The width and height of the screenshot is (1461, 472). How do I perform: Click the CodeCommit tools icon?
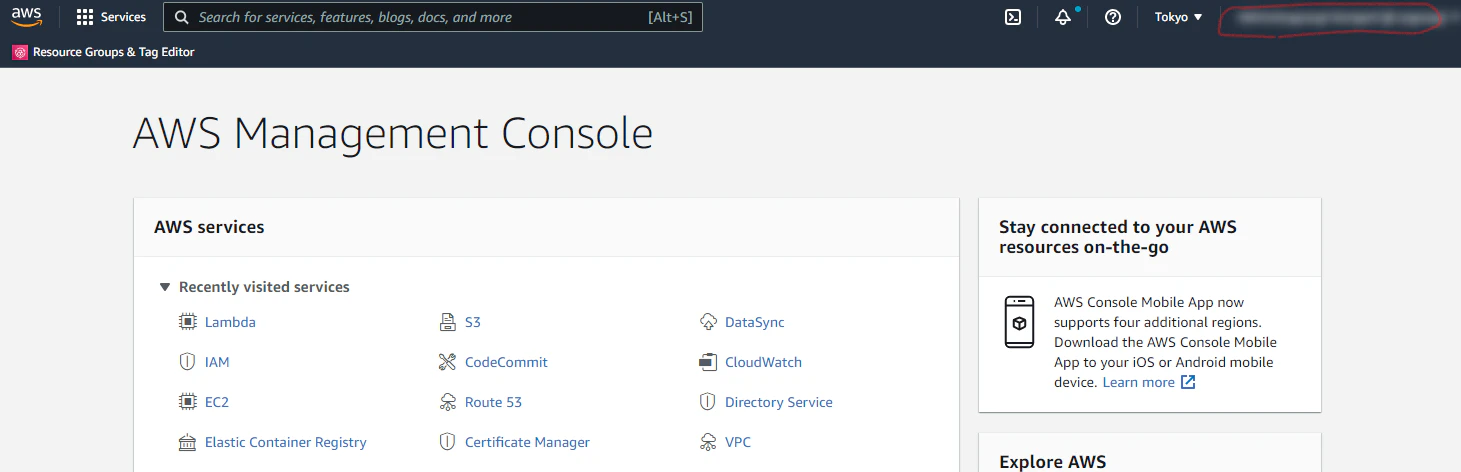(x=447, y=362)
